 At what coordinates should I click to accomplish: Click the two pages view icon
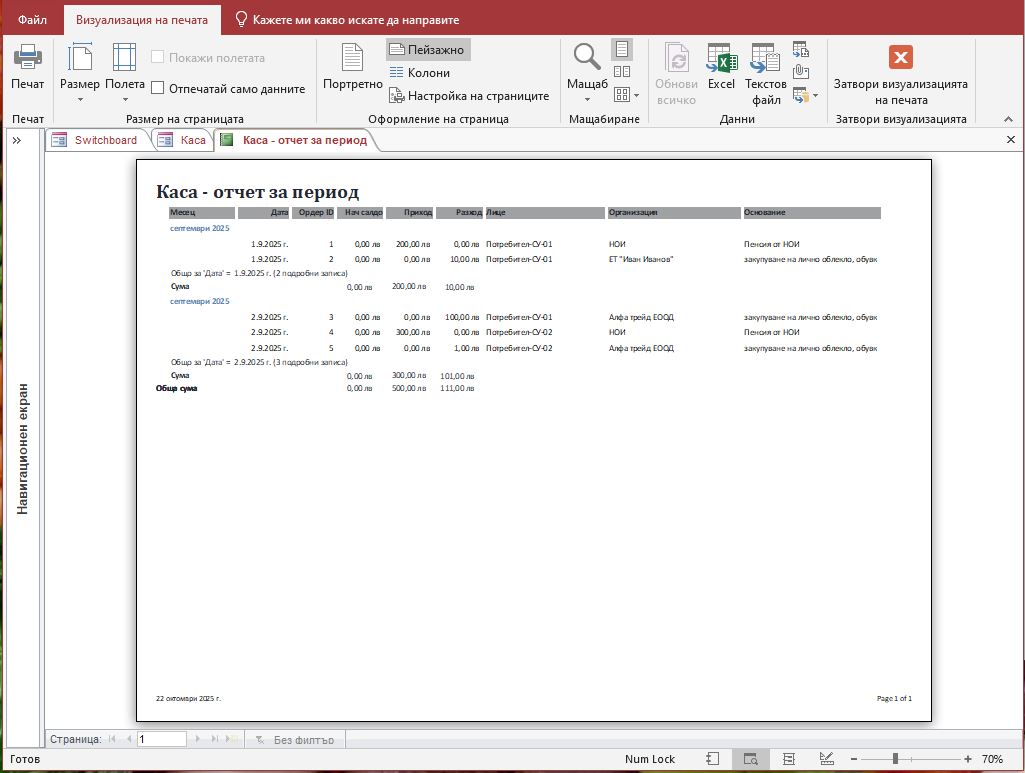pos(622,72)
